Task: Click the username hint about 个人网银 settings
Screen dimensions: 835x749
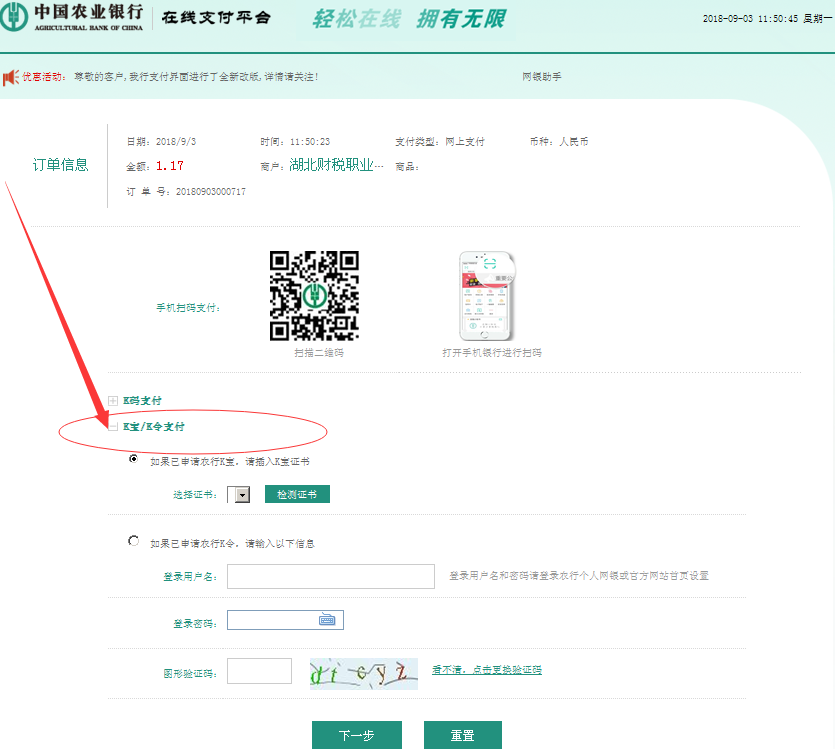Action: tap(579, 575)
